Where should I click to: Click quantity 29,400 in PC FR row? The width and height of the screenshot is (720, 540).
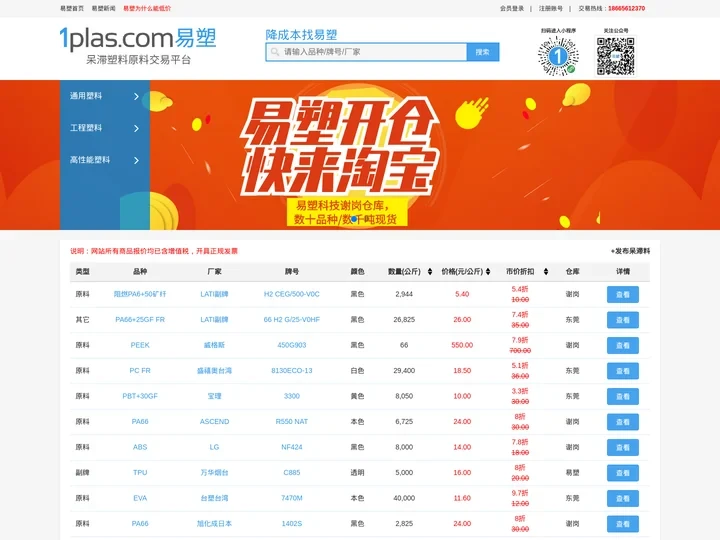click(404, 371)
